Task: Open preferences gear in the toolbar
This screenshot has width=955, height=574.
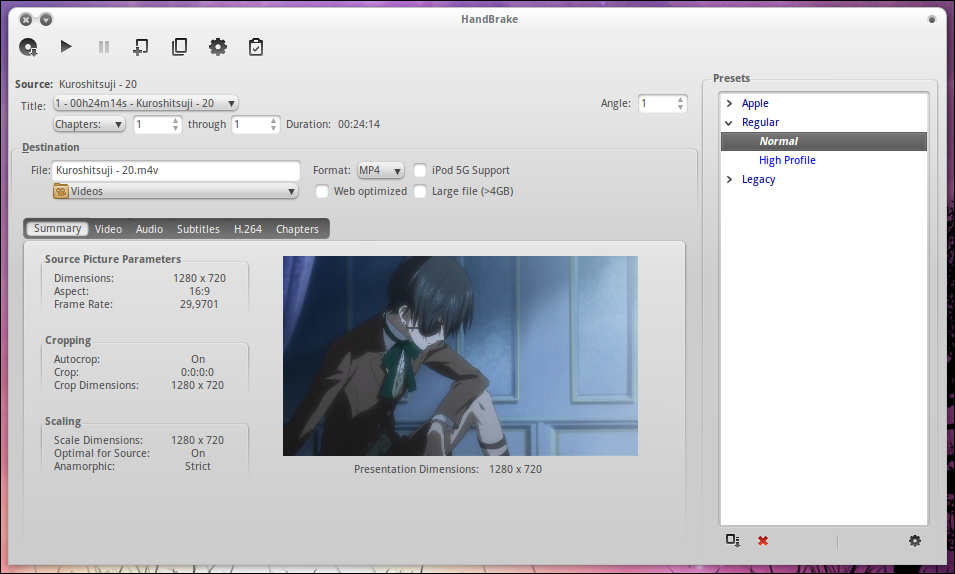Action: pos(217,47)
